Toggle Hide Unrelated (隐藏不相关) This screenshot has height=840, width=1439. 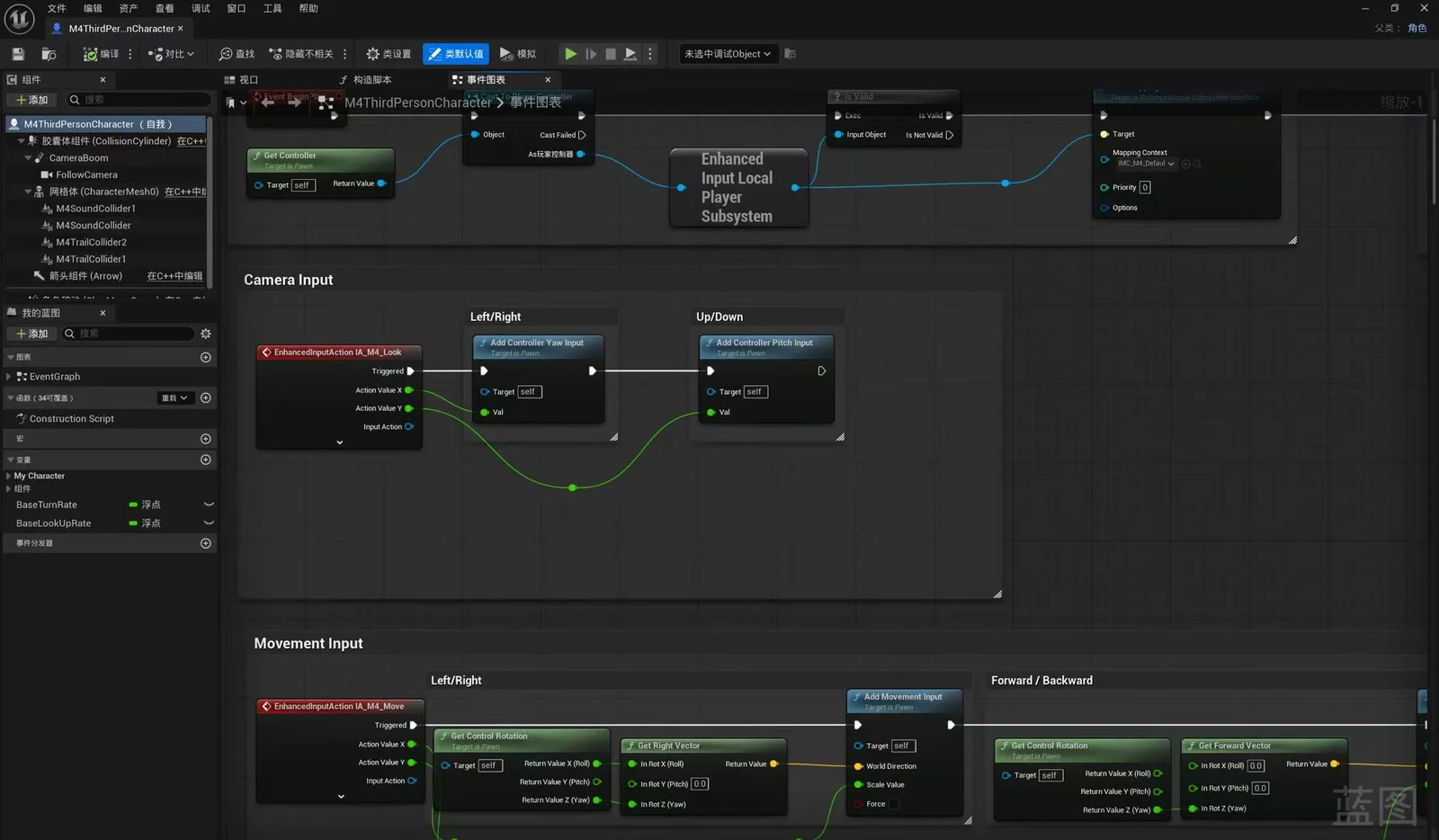point(300,54)
